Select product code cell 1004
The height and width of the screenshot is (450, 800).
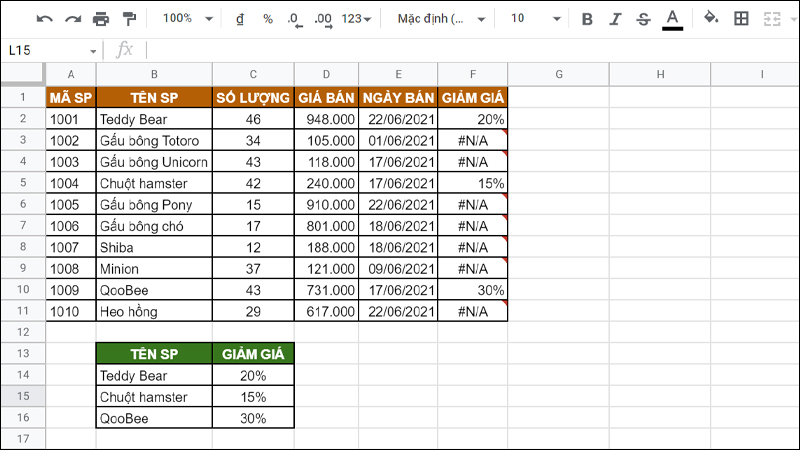71,183
